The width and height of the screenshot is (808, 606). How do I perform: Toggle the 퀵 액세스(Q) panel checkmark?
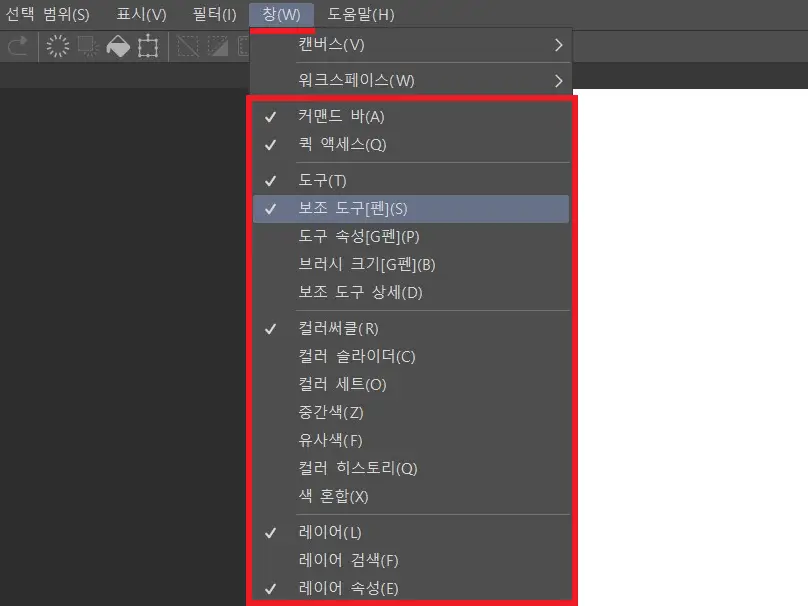coord(341,144)
